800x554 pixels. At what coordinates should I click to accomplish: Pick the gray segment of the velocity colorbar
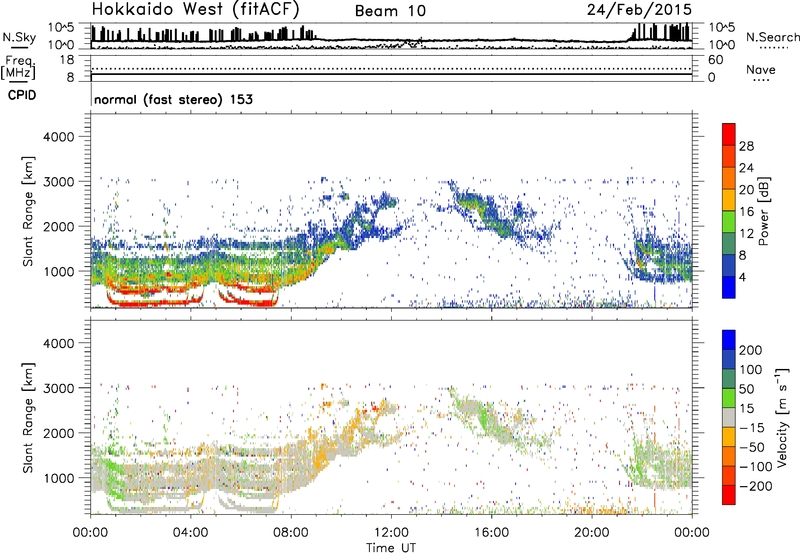click(729, 418)
